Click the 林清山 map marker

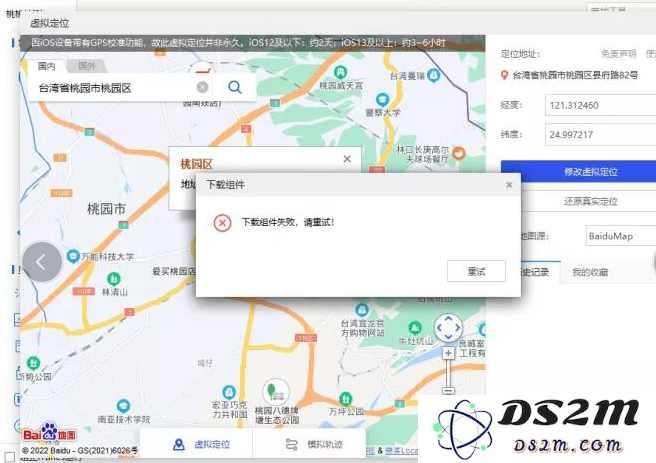114,278
